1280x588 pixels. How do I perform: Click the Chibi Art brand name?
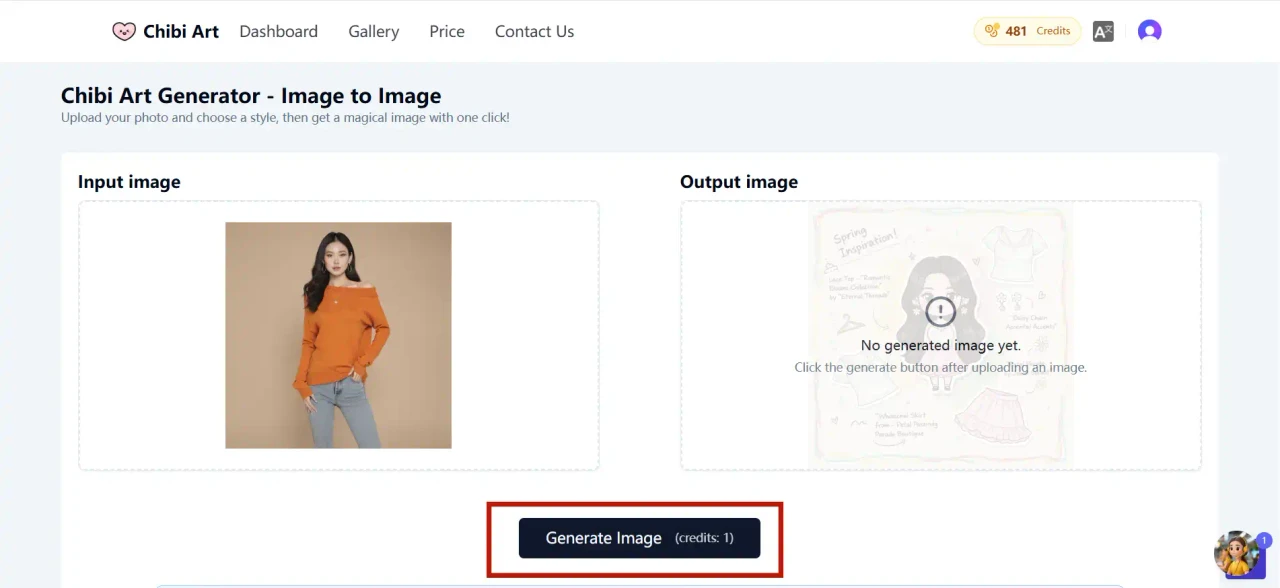(x=181, y=31)
